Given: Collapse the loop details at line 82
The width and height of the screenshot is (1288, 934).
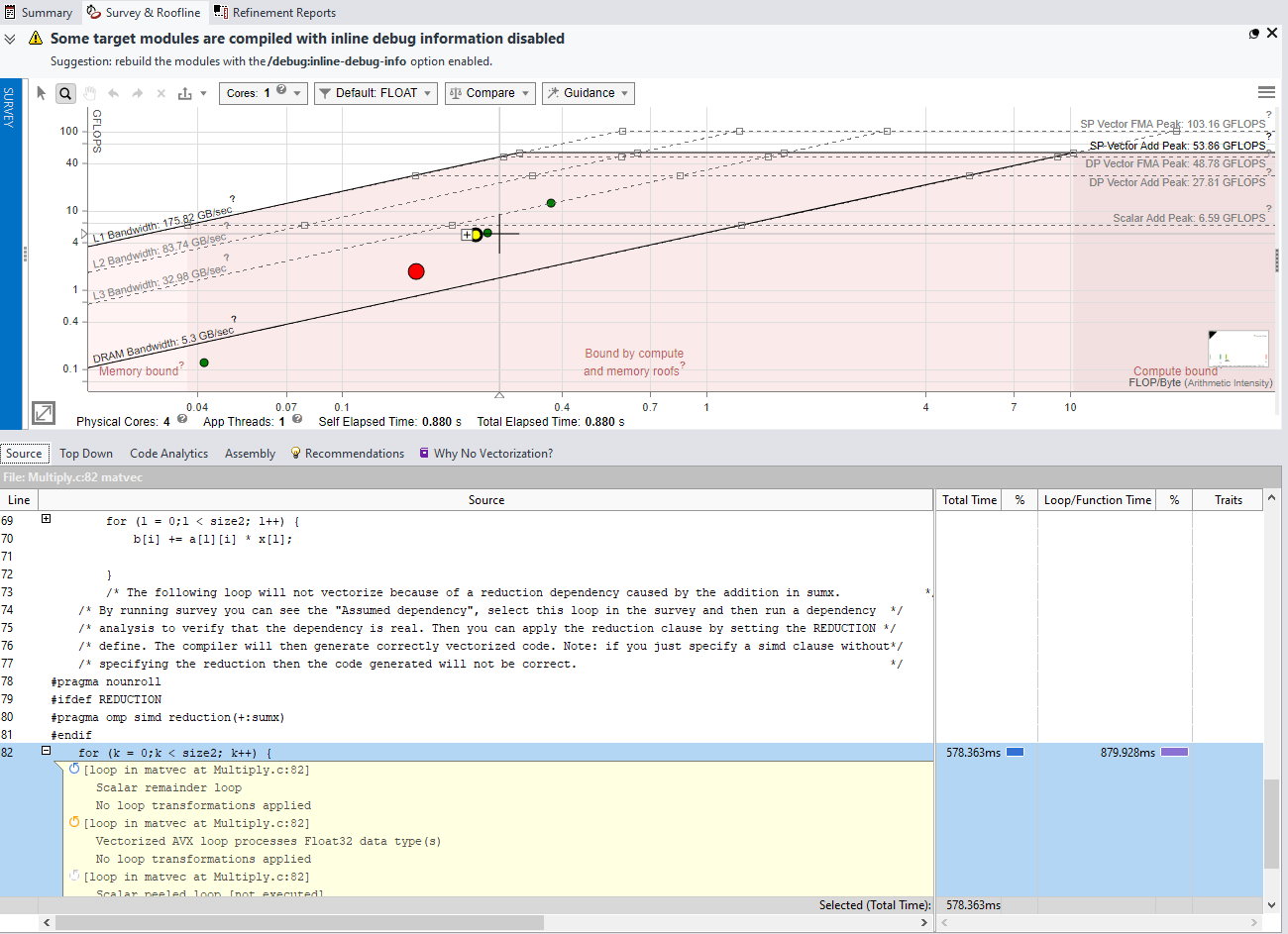Looking at the screenshot, I should click(x=46, y=752).
